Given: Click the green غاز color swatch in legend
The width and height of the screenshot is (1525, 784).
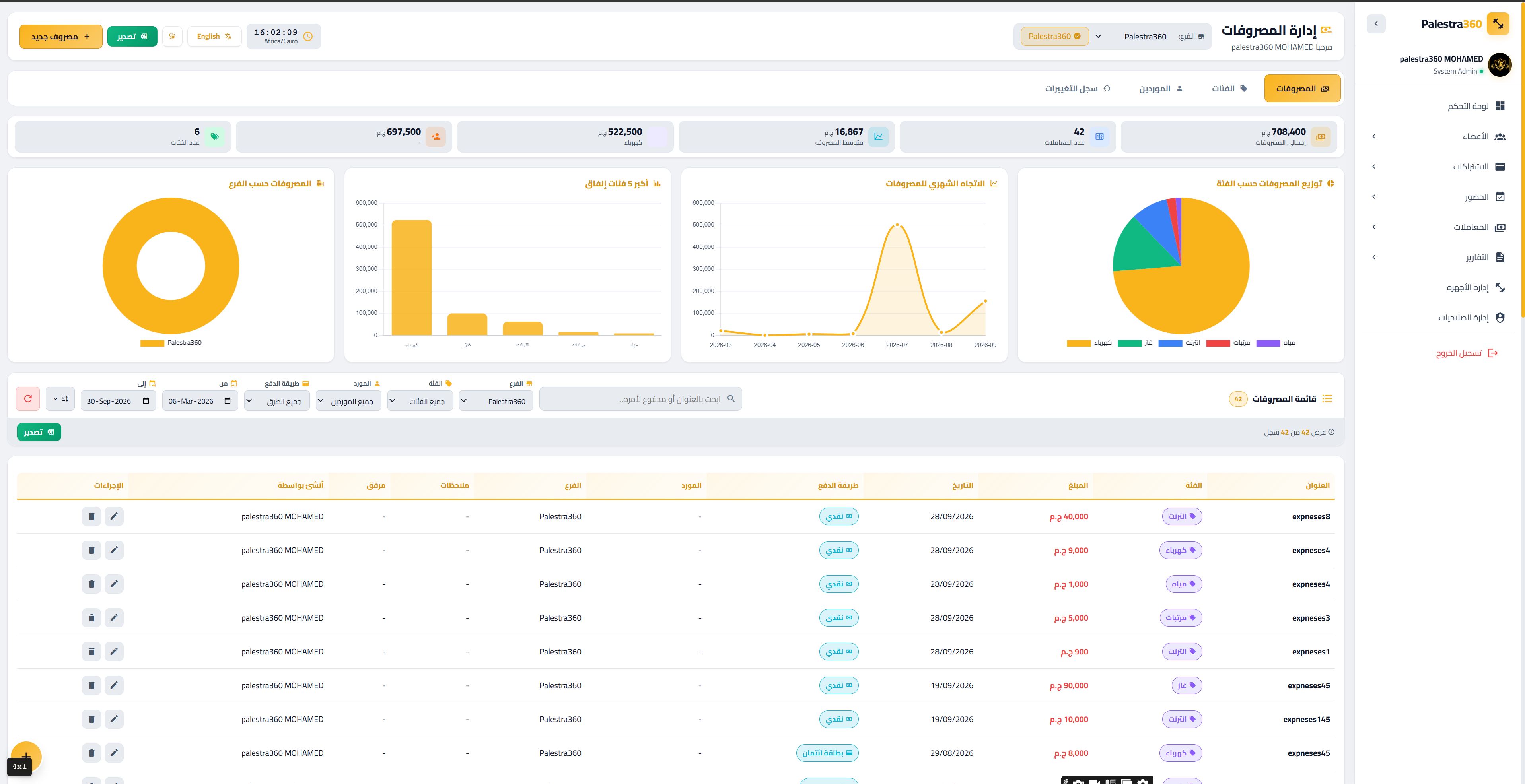Looking at the screenshot, I should [1129, 343].
